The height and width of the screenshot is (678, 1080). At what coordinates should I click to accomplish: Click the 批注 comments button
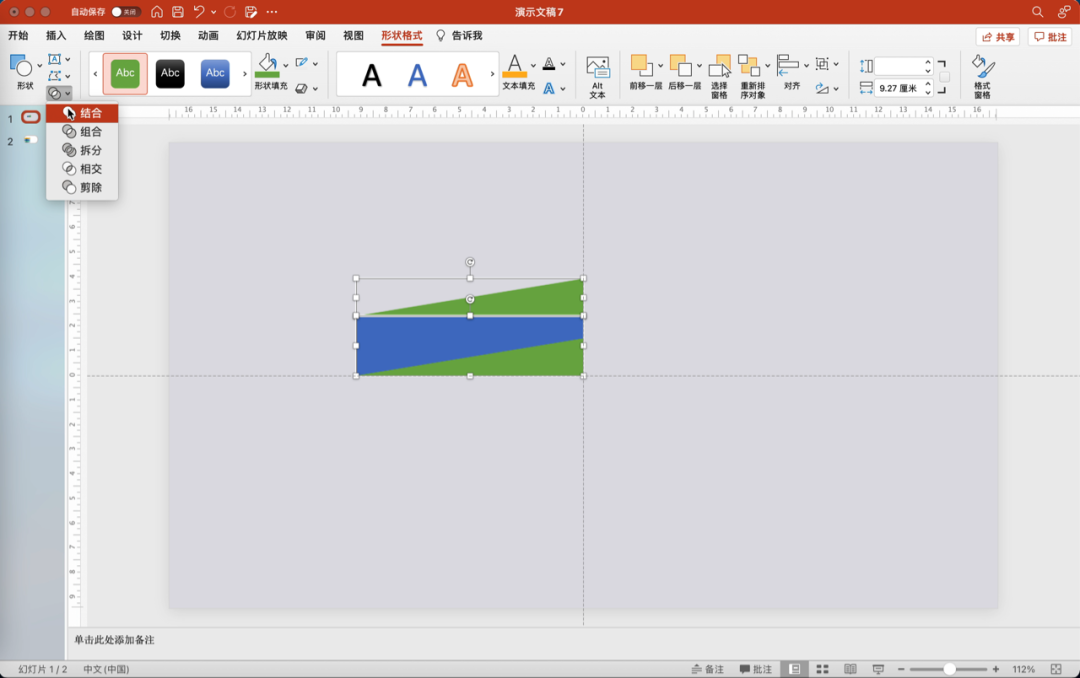(x=1050, y=37)
